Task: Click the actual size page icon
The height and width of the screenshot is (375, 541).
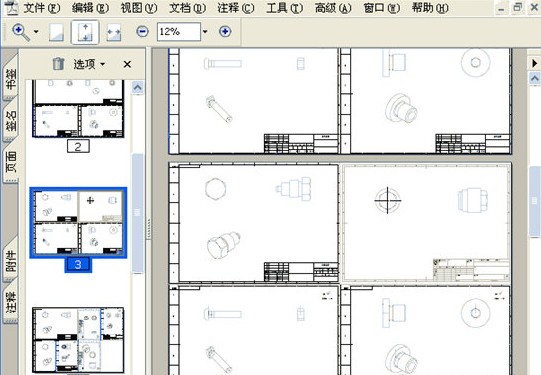Action: tap(56, 32)
